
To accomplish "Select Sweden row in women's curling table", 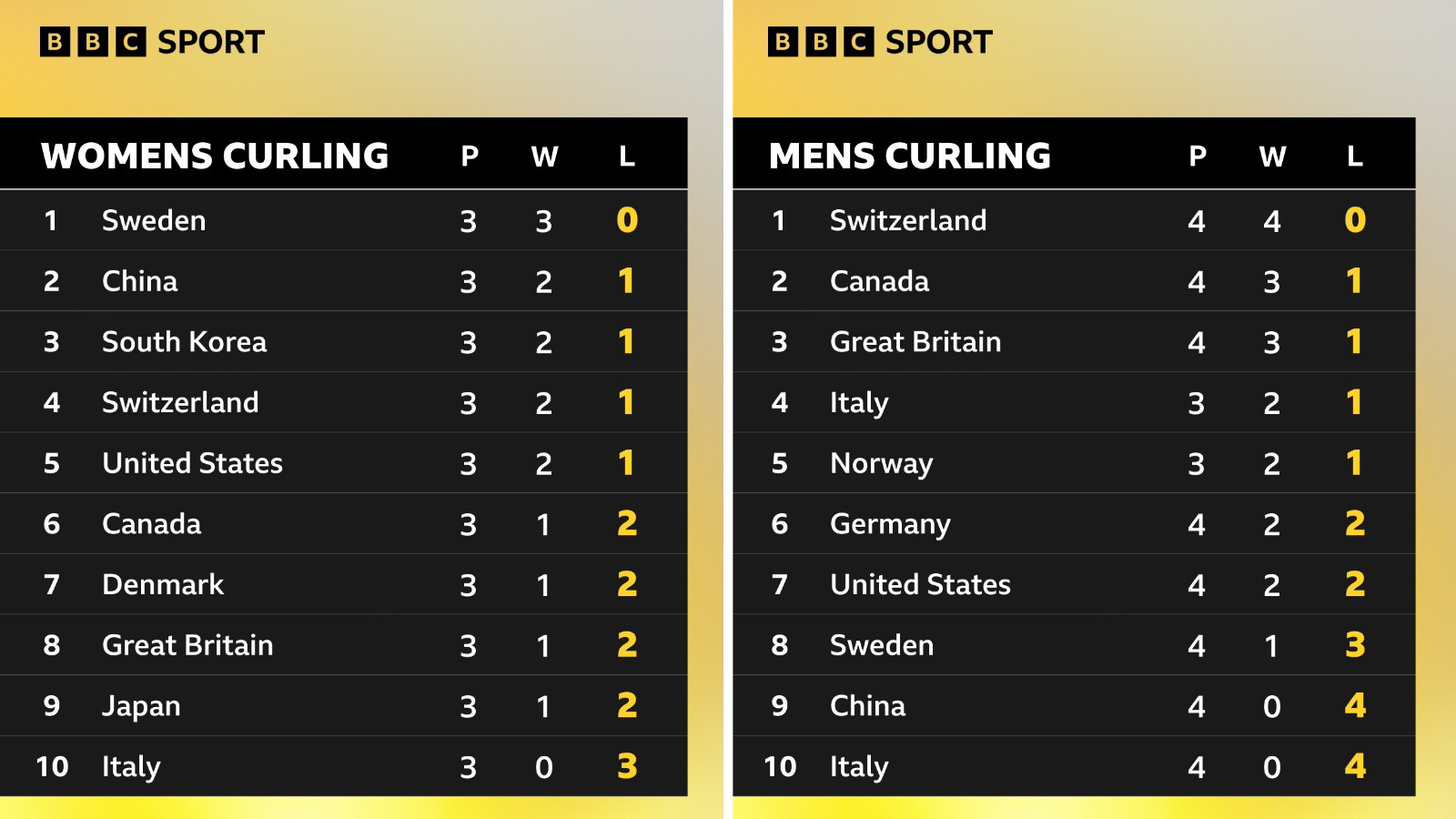I will (154, 220).
